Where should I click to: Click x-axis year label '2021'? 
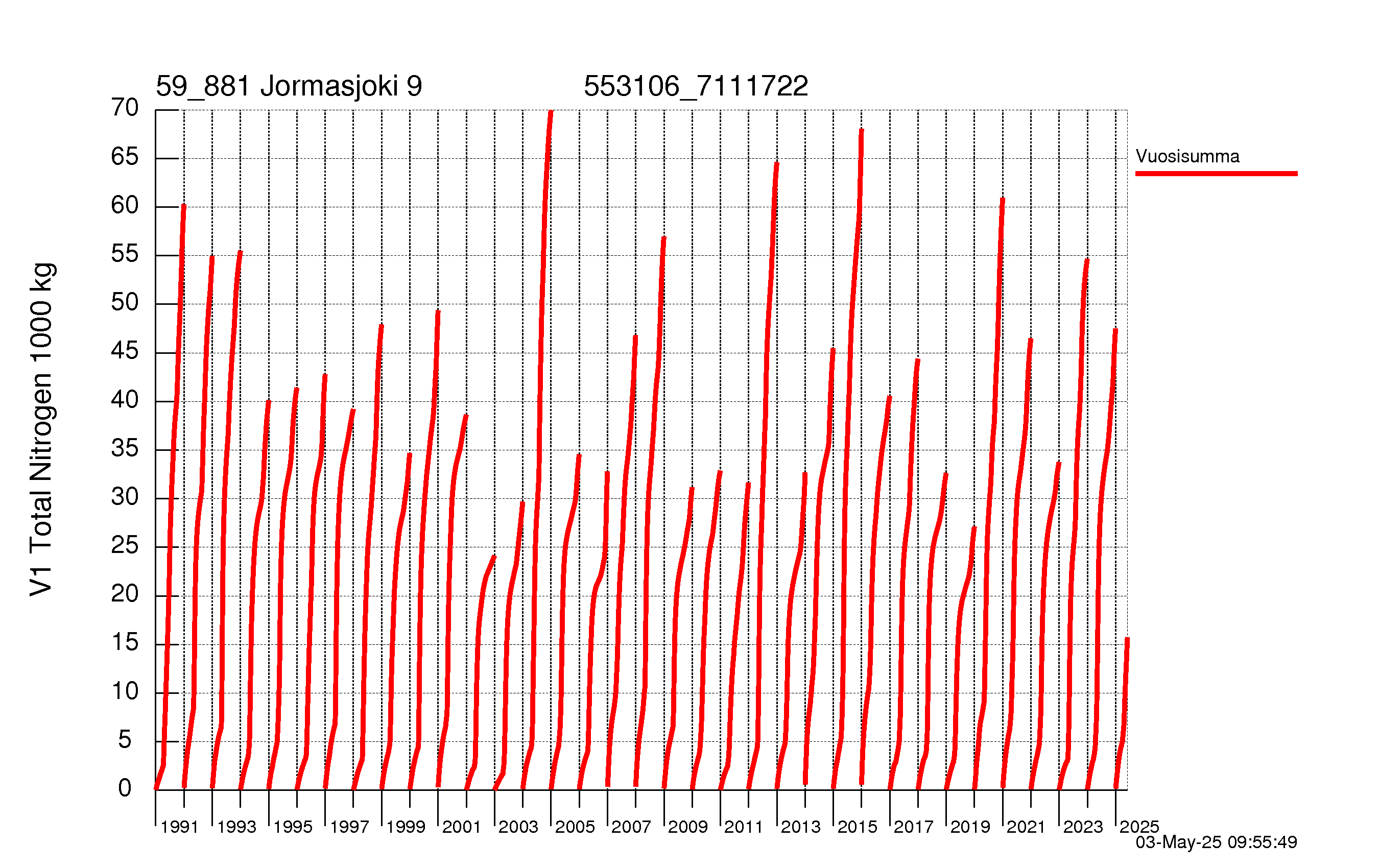(x=1026, y=827)
